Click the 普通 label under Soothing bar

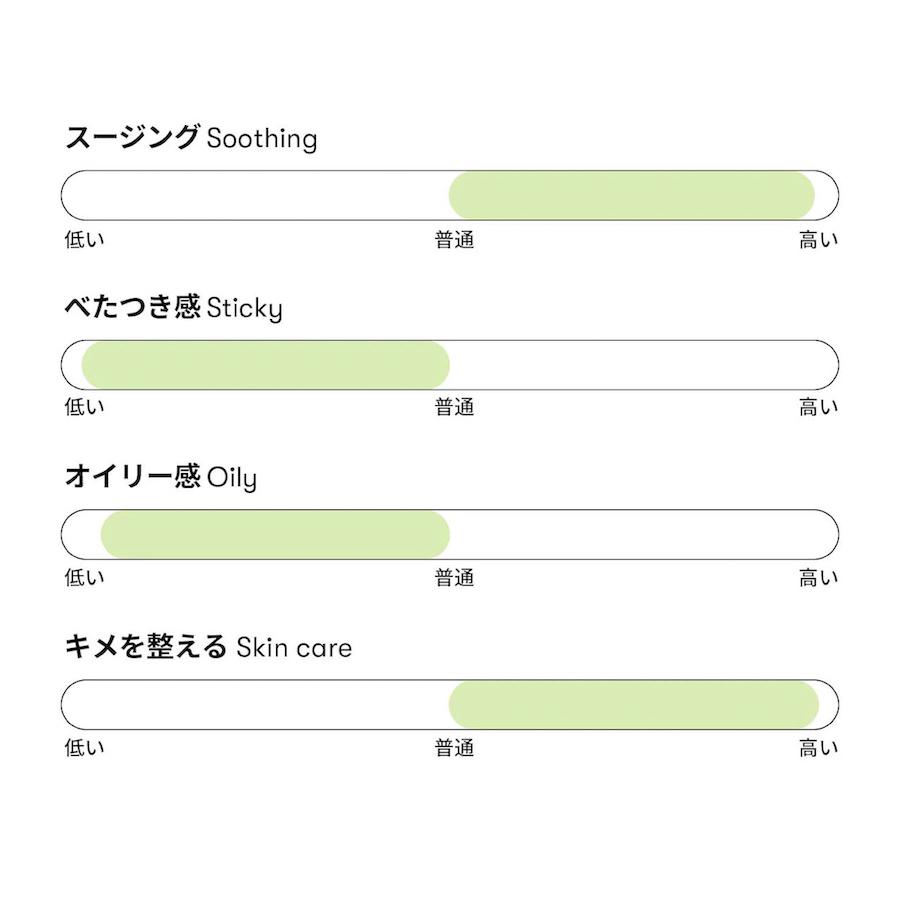point(455,239)
